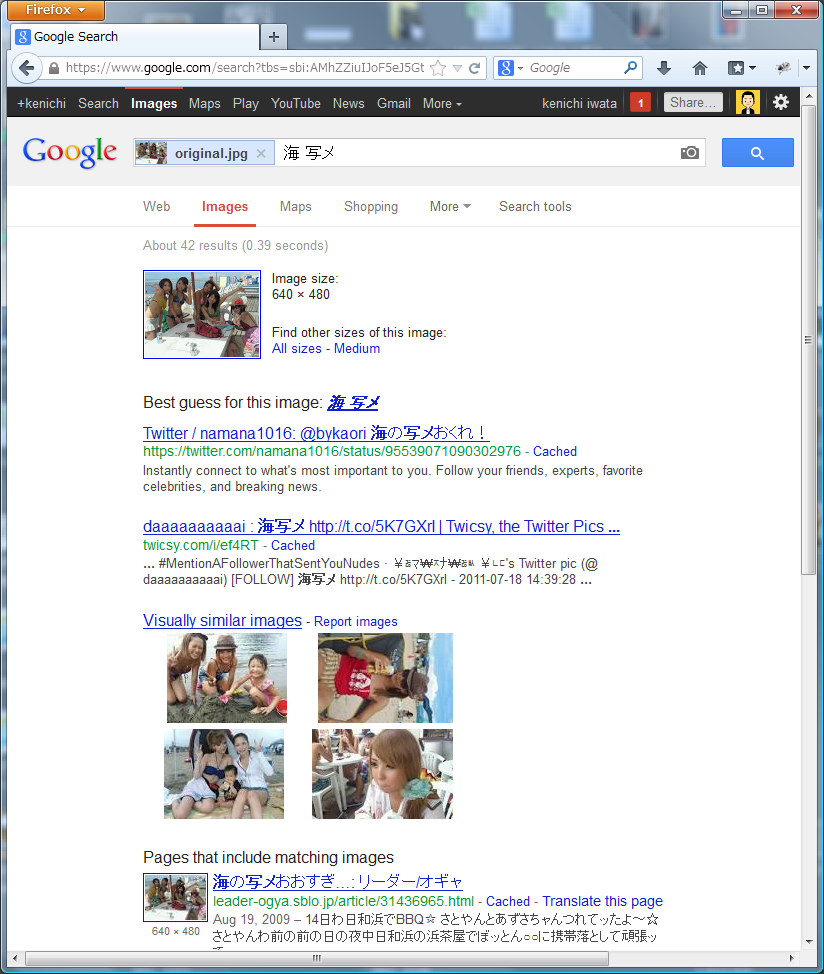Expand the More results dropdown

[450, 207]
